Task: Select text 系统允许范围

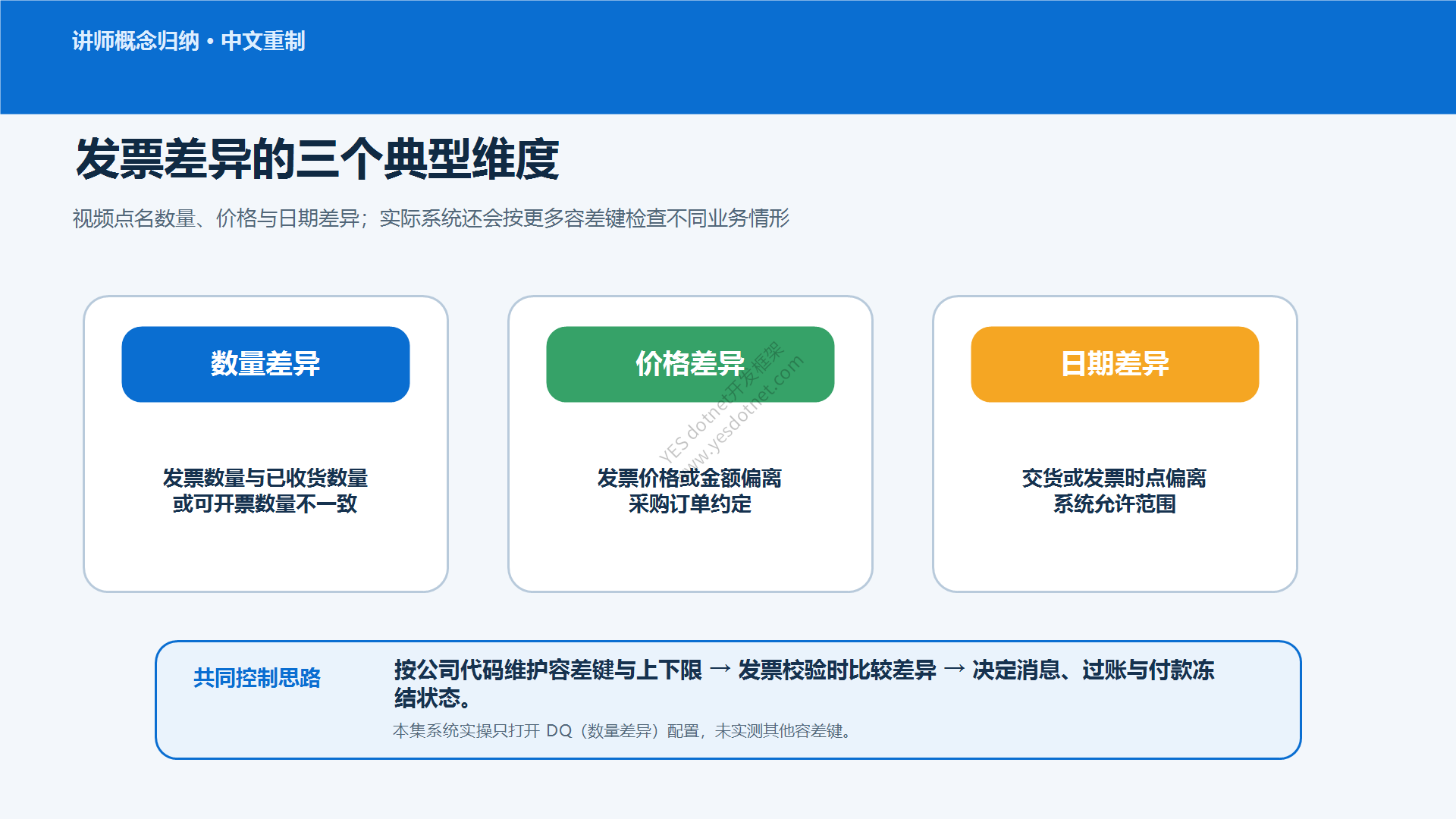Action: [1115, 504]
